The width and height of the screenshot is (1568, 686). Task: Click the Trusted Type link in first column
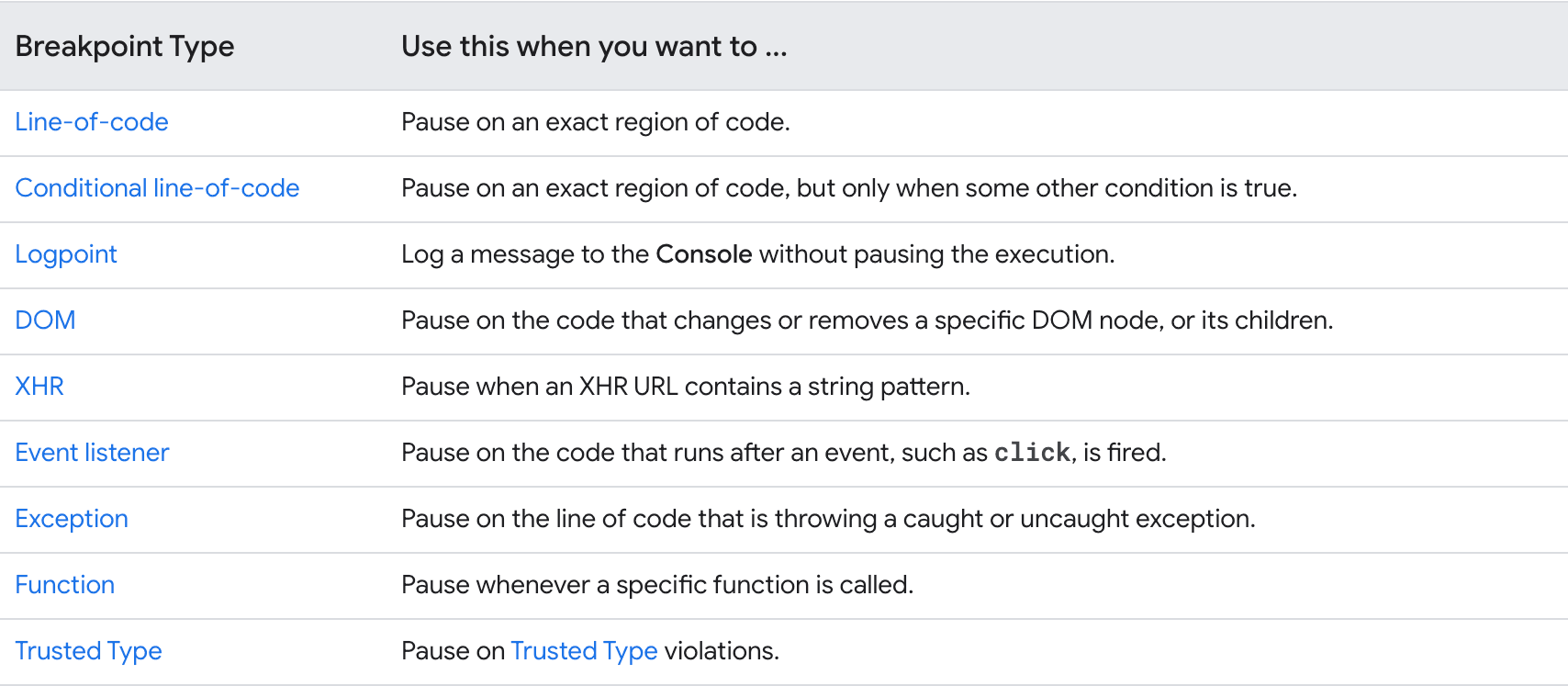click(x=88, y=651)
